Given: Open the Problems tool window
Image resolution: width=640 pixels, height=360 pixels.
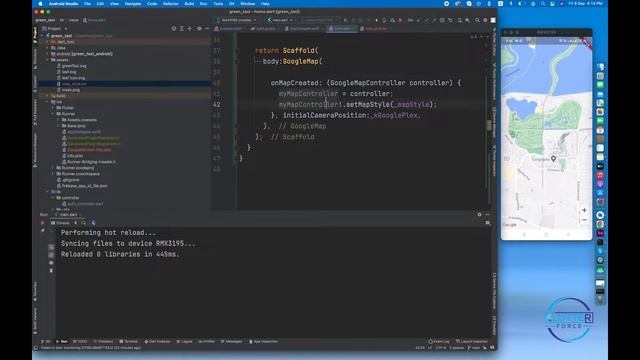Looking at the screenshot, I should pyautogui.click(x=103, y=342).
